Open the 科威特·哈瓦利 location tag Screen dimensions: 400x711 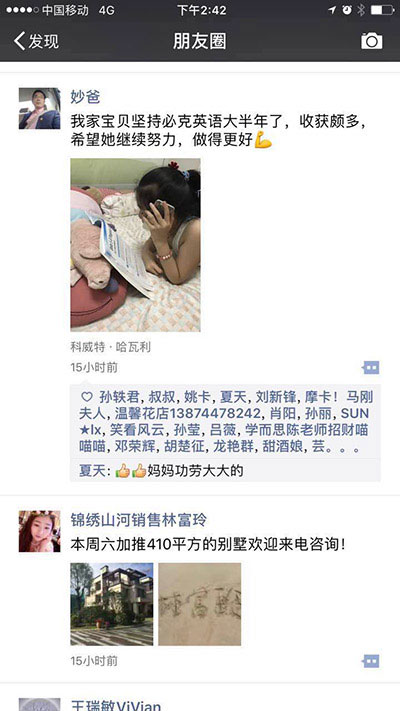pyautogui.click(x=111, y=348)
